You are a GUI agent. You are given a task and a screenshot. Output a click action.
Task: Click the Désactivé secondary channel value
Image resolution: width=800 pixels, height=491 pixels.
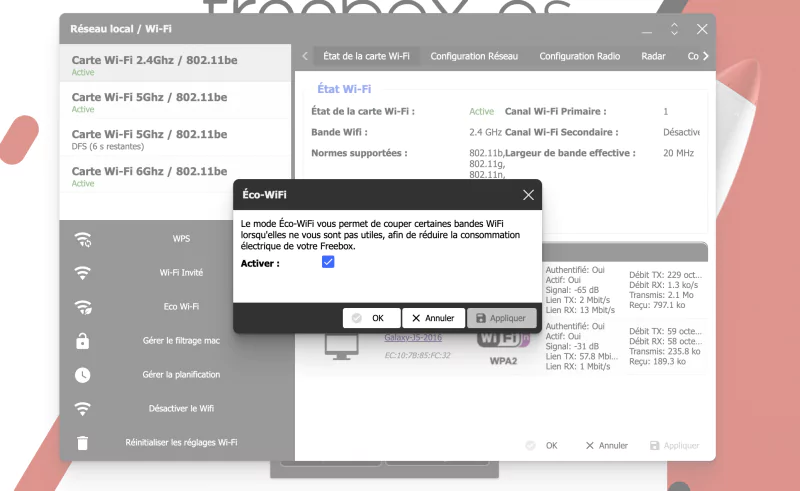click(682, 132)
